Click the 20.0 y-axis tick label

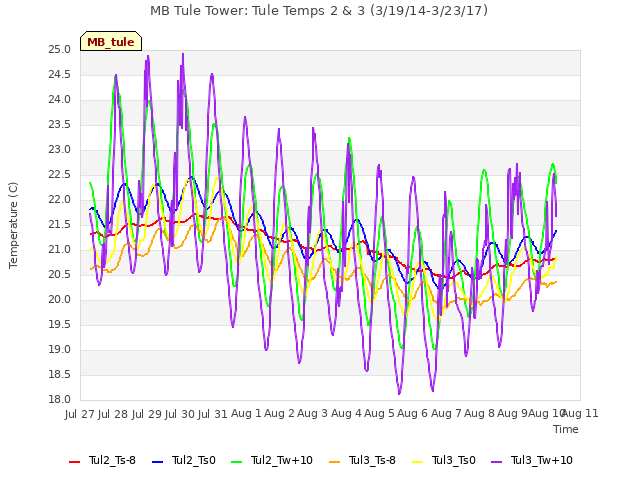click(60, 300)
